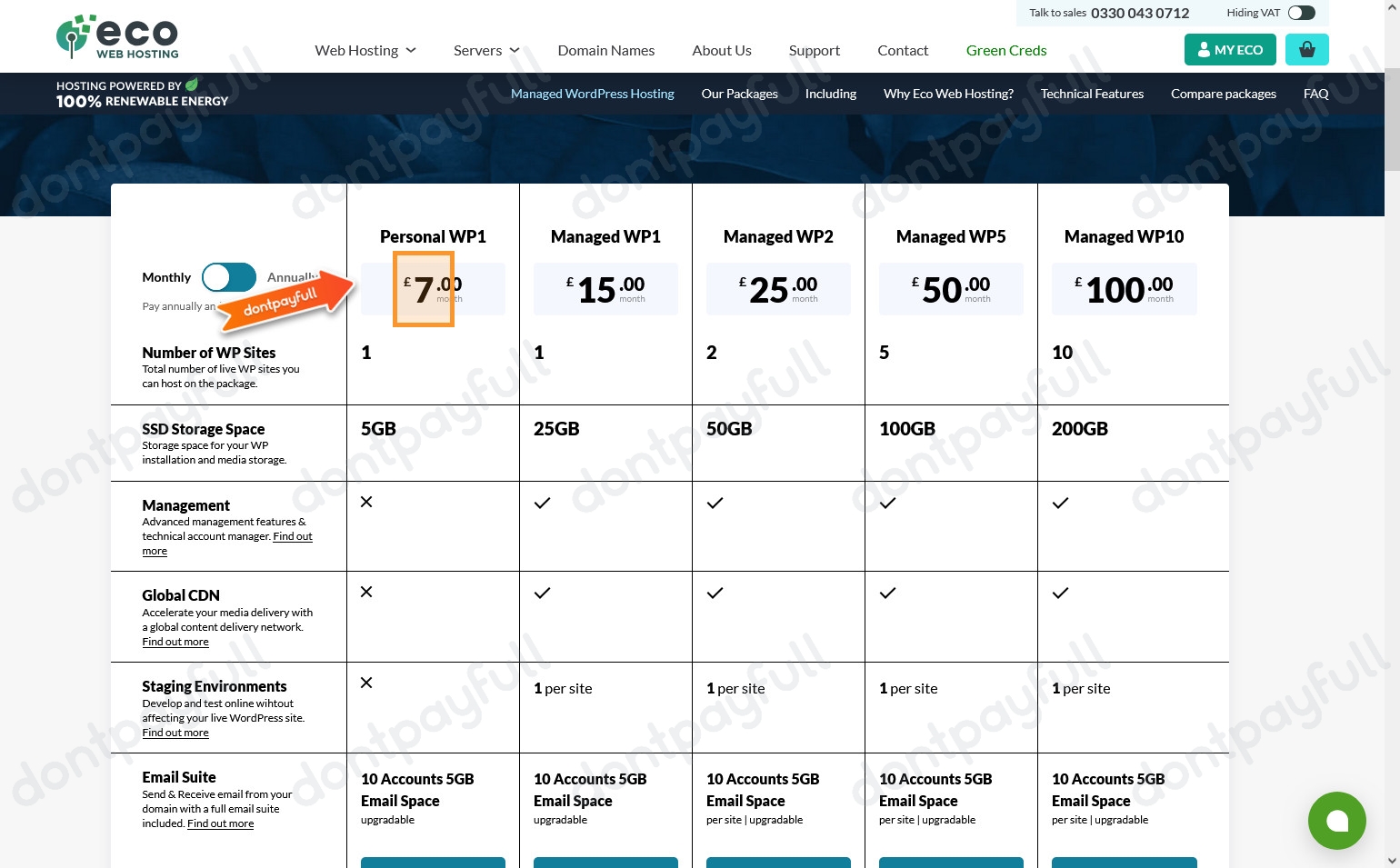Open the Green Creds page
The width and height of the screenshot is (1400, 868).
1006,50
